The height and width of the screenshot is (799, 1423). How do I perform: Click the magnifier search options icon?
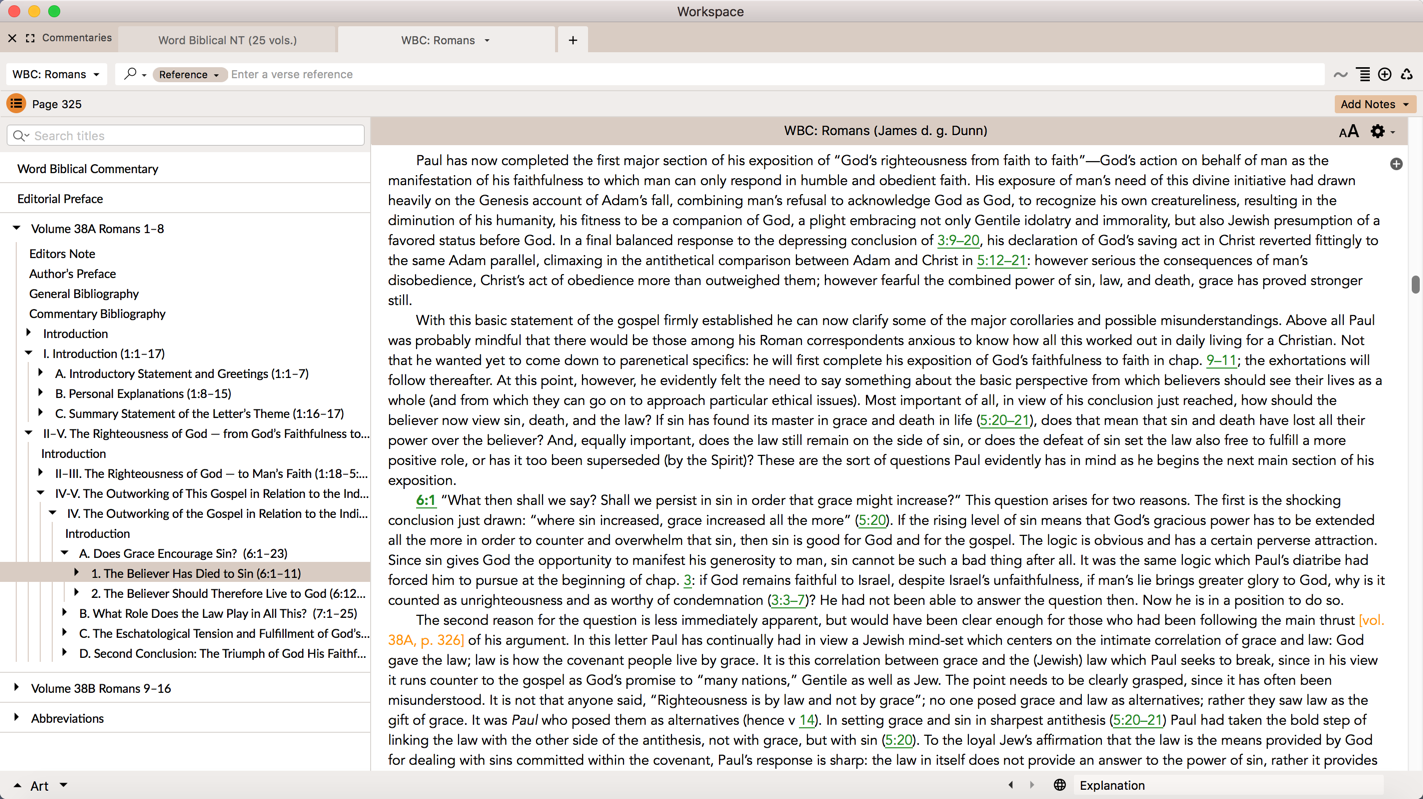pyautogui.click(x=132, y=74)
